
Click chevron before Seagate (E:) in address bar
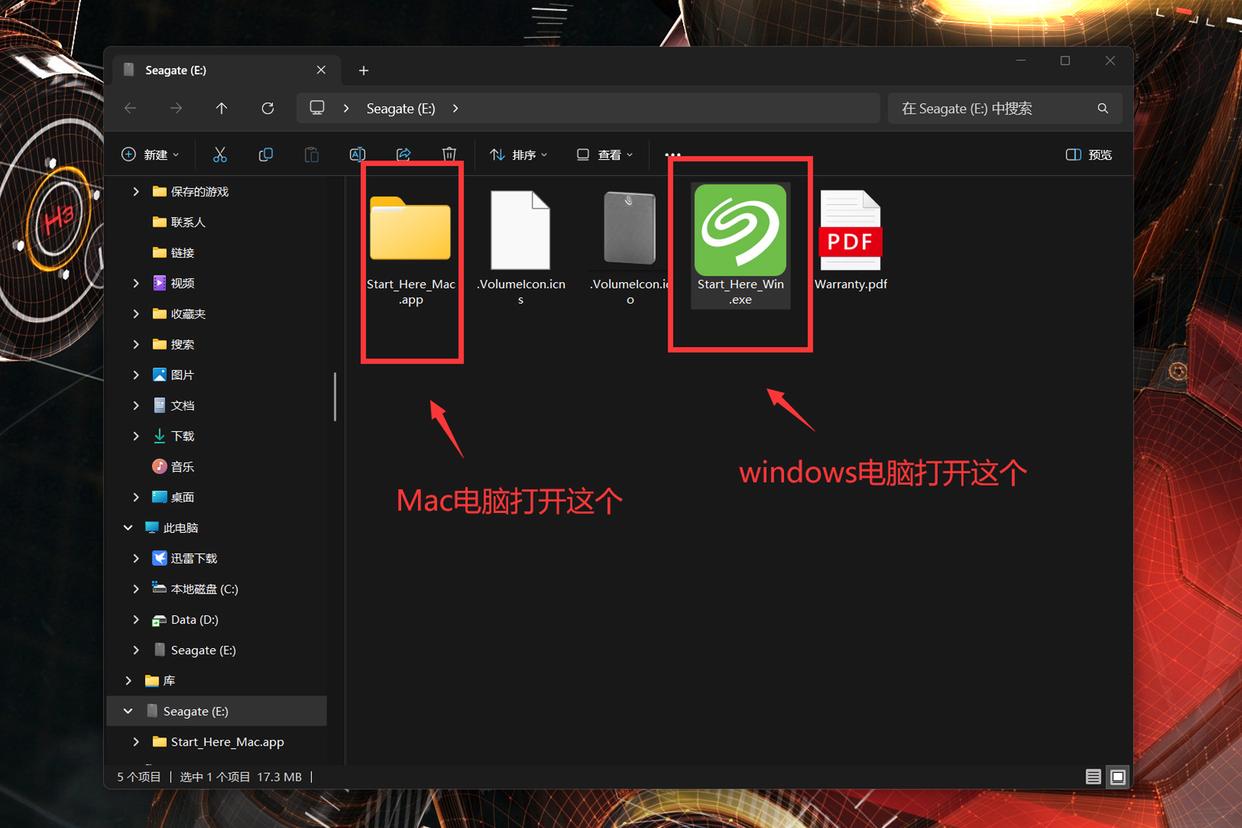(346, 108)
